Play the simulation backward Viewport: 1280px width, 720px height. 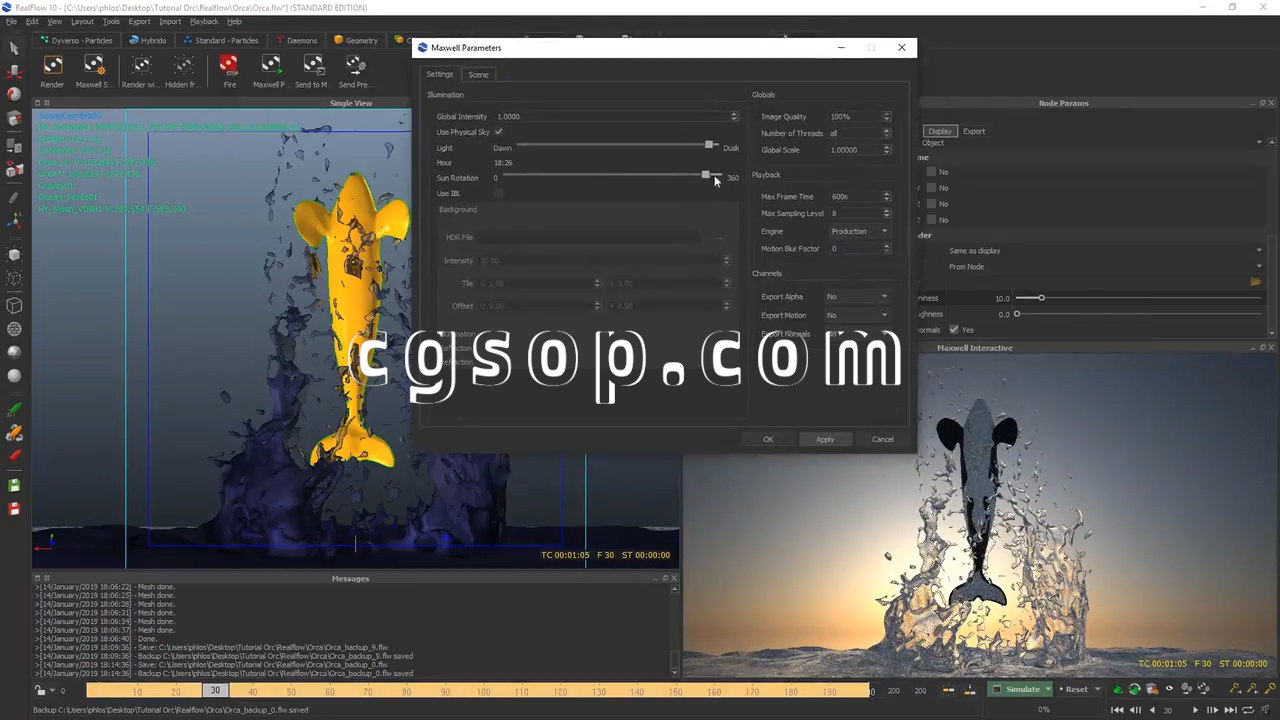[x=1151, y=710]
